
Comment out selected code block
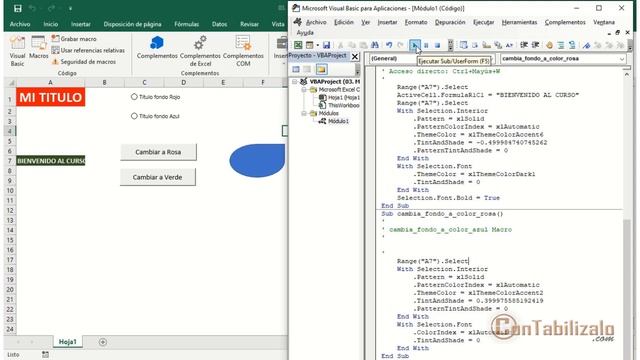point(561,45)
